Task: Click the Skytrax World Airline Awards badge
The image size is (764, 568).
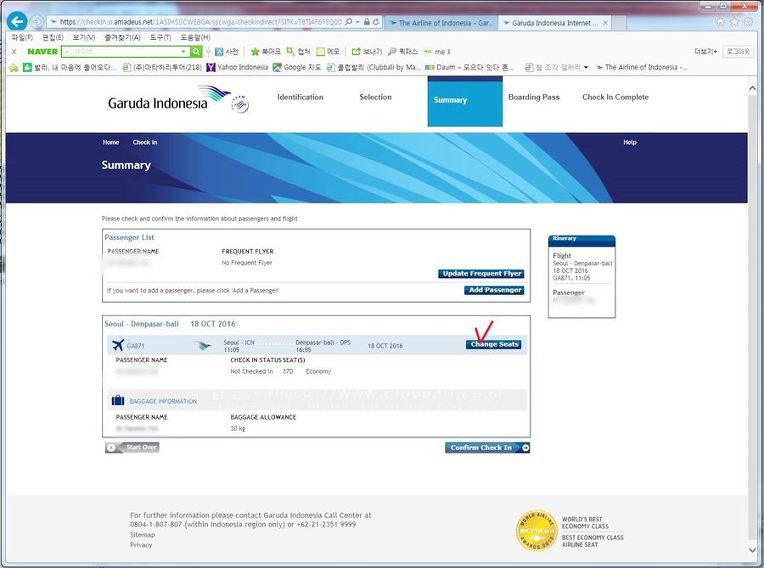Action: pos(536,531)
